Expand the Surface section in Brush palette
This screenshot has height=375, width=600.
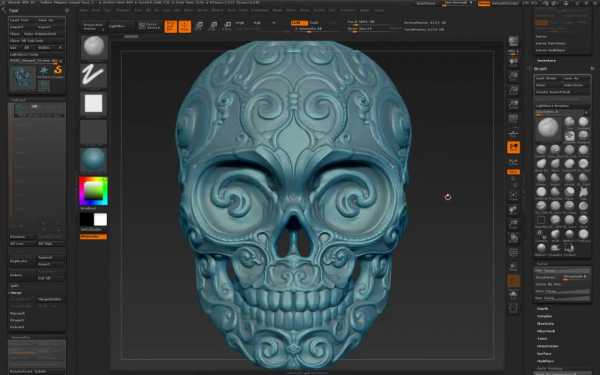[544, 354]
